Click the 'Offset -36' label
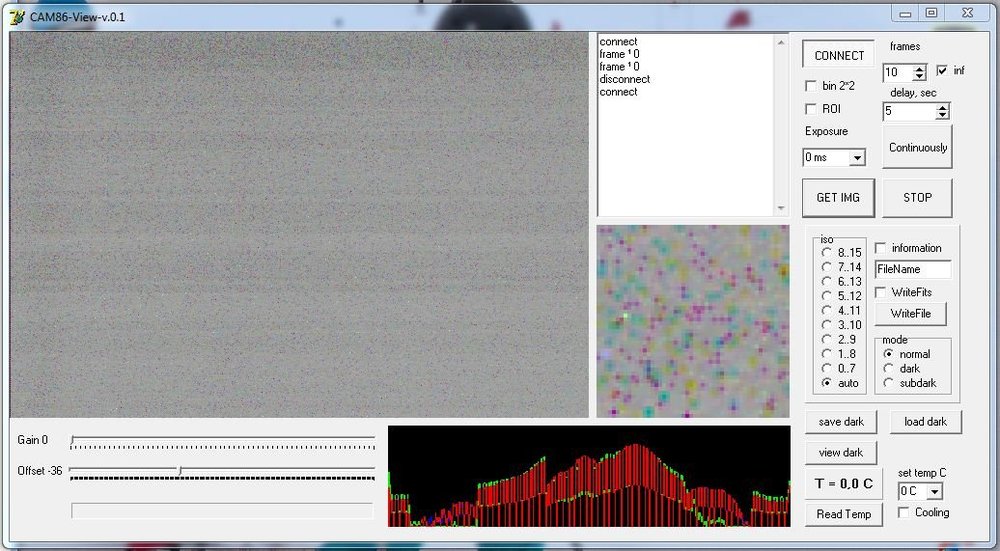Viewport: 1000px width, 551px height. (x=40, y=471)
